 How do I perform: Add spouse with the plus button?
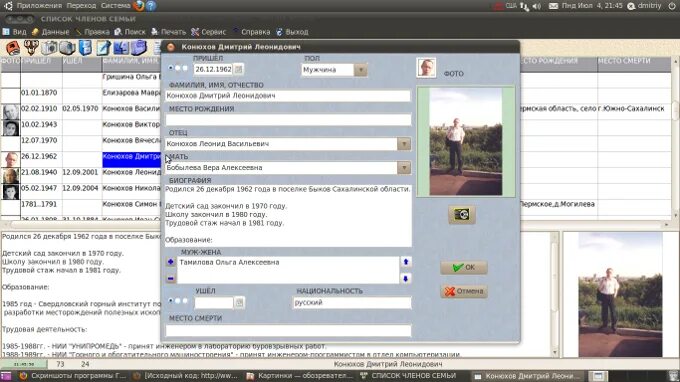click(x=170, y=262)
